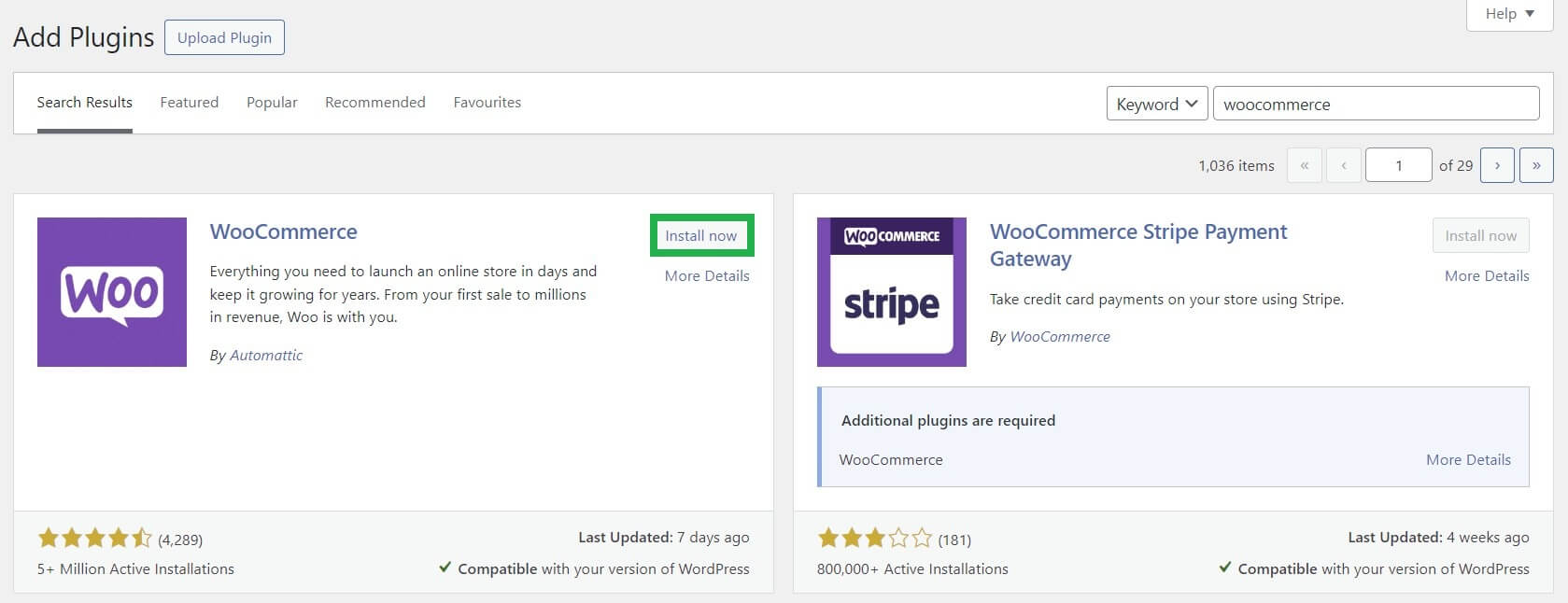Open the Keyword search type dropdown
The width and height of the screenshot is (1568, 603).
[x=1157, y=104]
